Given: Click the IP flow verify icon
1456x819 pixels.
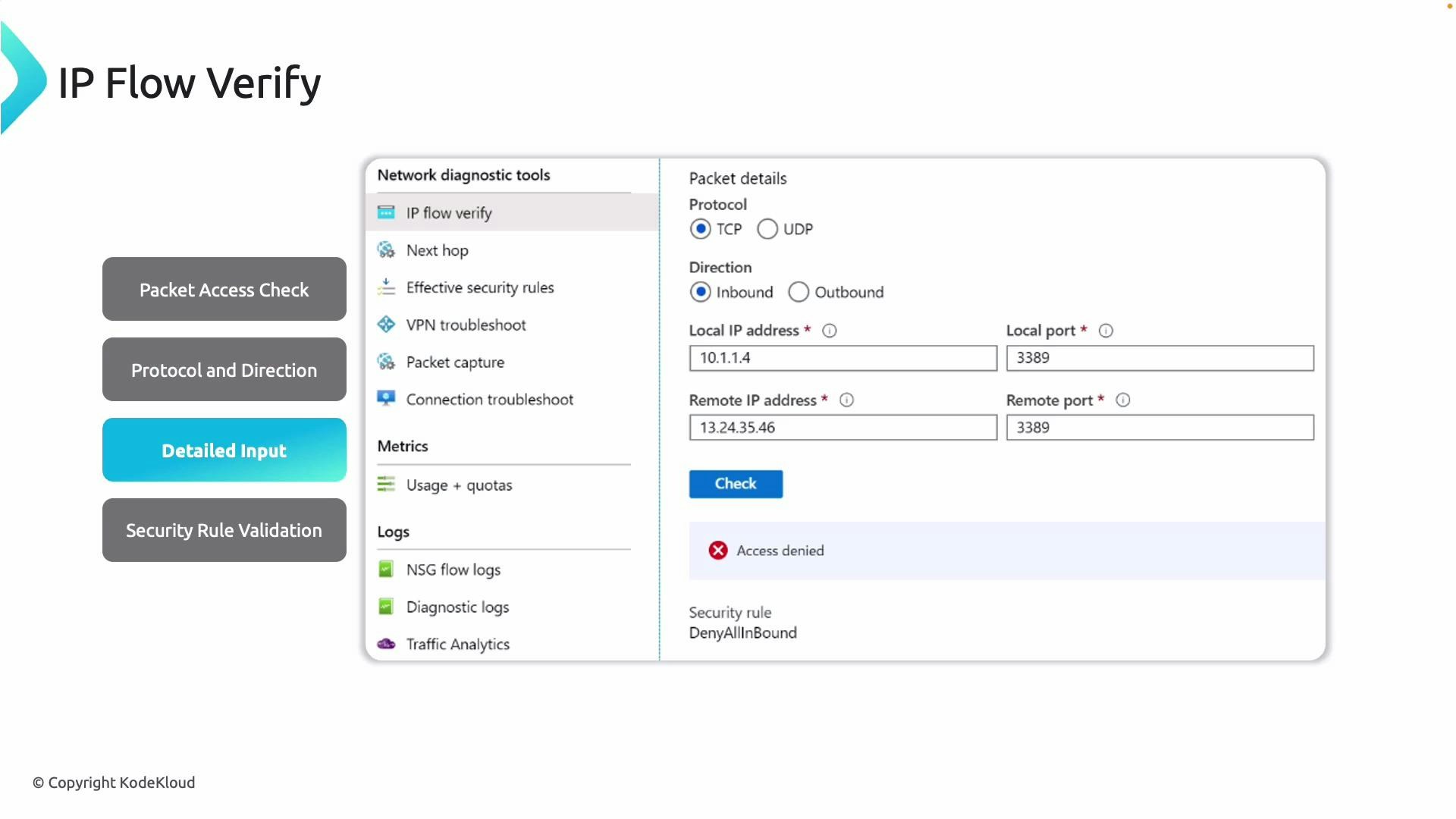Looking at the screenshot, I should click(x=386, y=212).
